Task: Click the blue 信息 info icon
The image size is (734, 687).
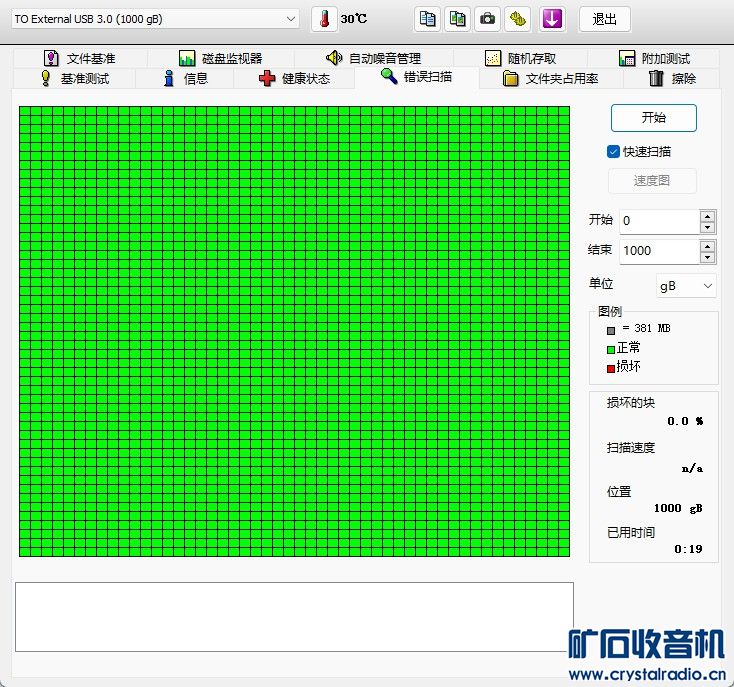Action: pyautogui.click(x=169, y=78)
